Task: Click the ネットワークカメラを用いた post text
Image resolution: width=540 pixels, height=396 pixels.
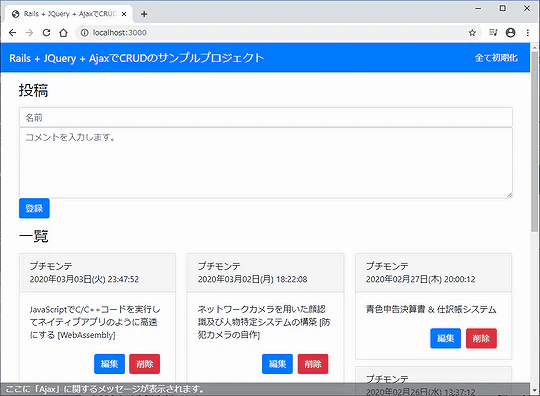Action: [264, 322]
